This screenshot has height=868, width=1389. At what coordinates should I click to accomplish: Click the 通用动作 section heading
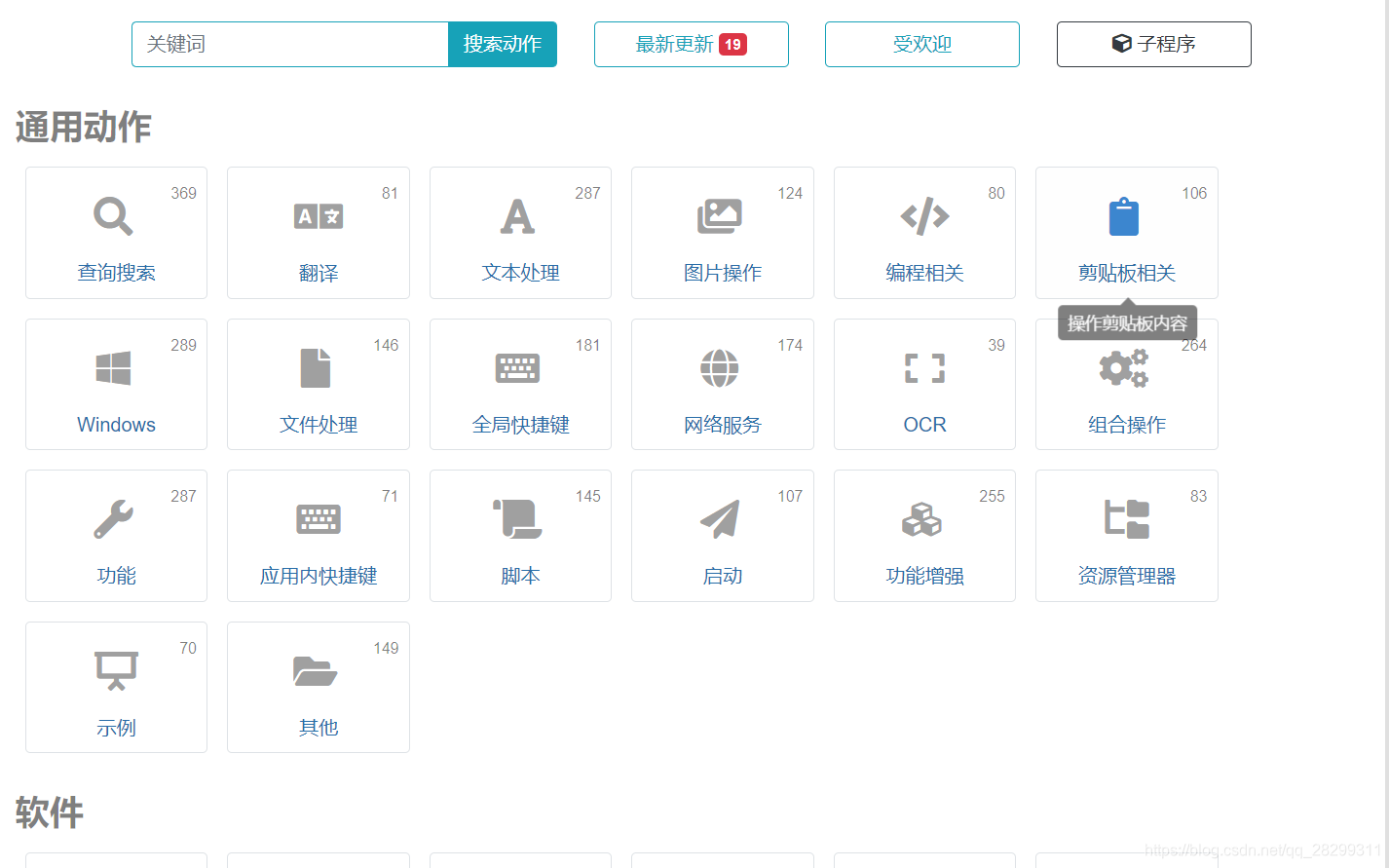83,127
